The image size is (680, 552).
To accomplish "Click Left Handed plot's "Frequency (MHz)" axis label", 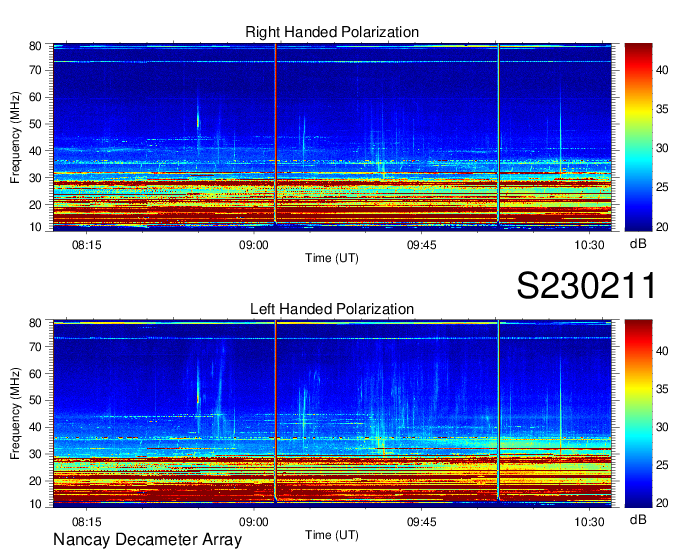I will click(15, 414).
